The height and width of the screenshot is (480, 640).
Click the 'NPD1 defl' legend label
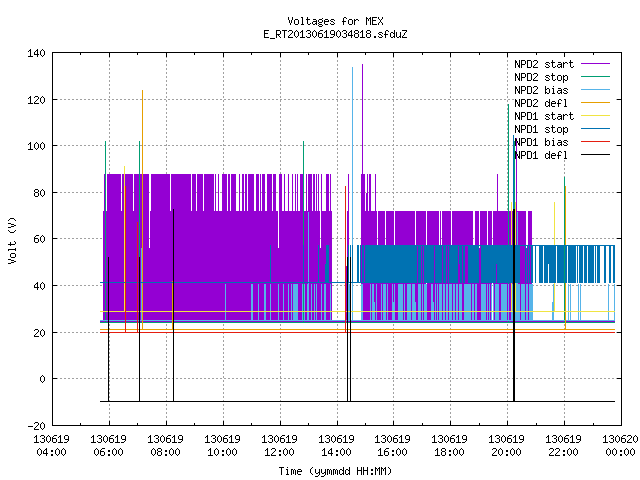click(541, 156)
